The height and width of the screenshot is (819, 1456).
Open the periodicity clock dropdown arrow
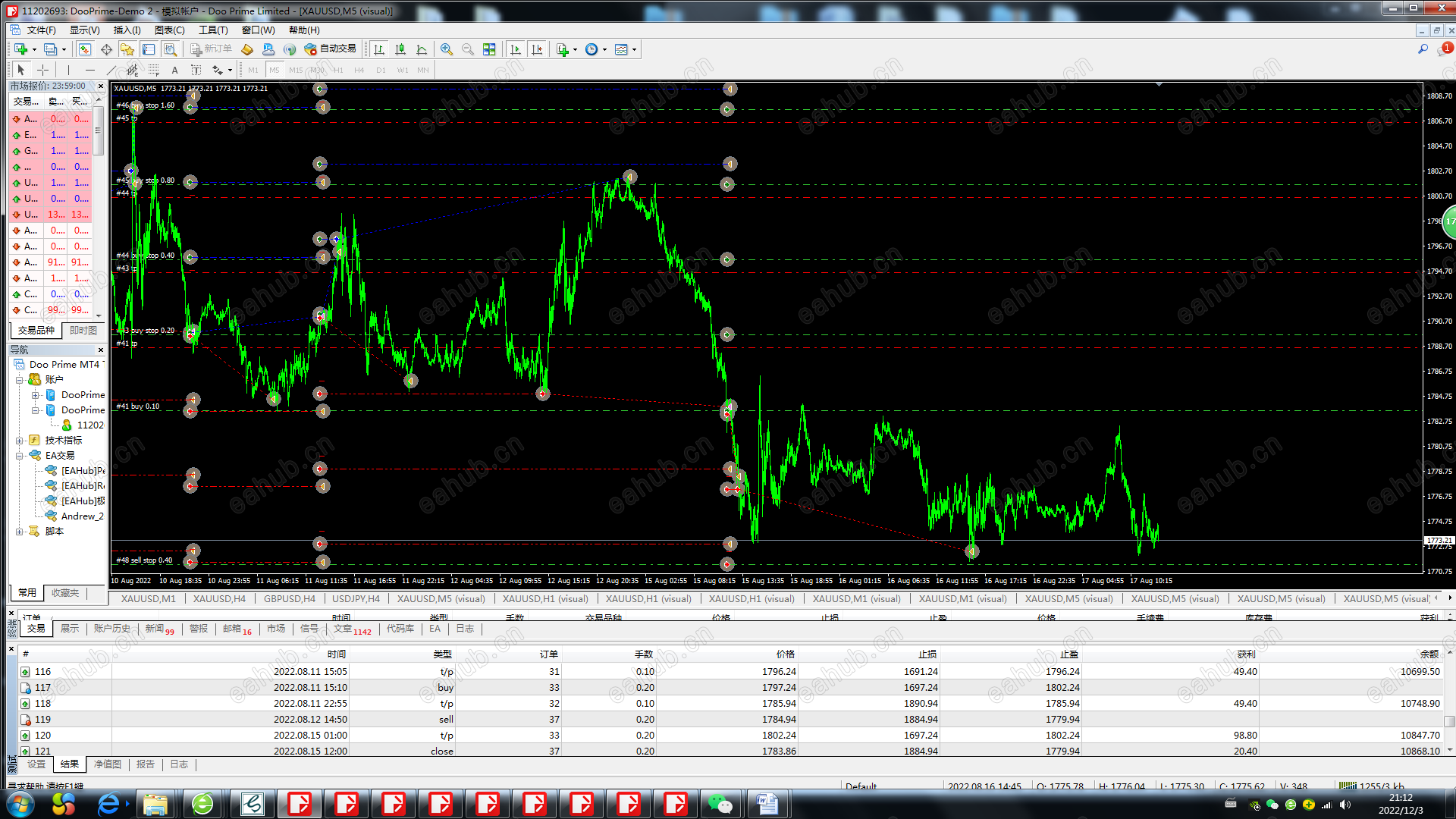tap(604, 50)
